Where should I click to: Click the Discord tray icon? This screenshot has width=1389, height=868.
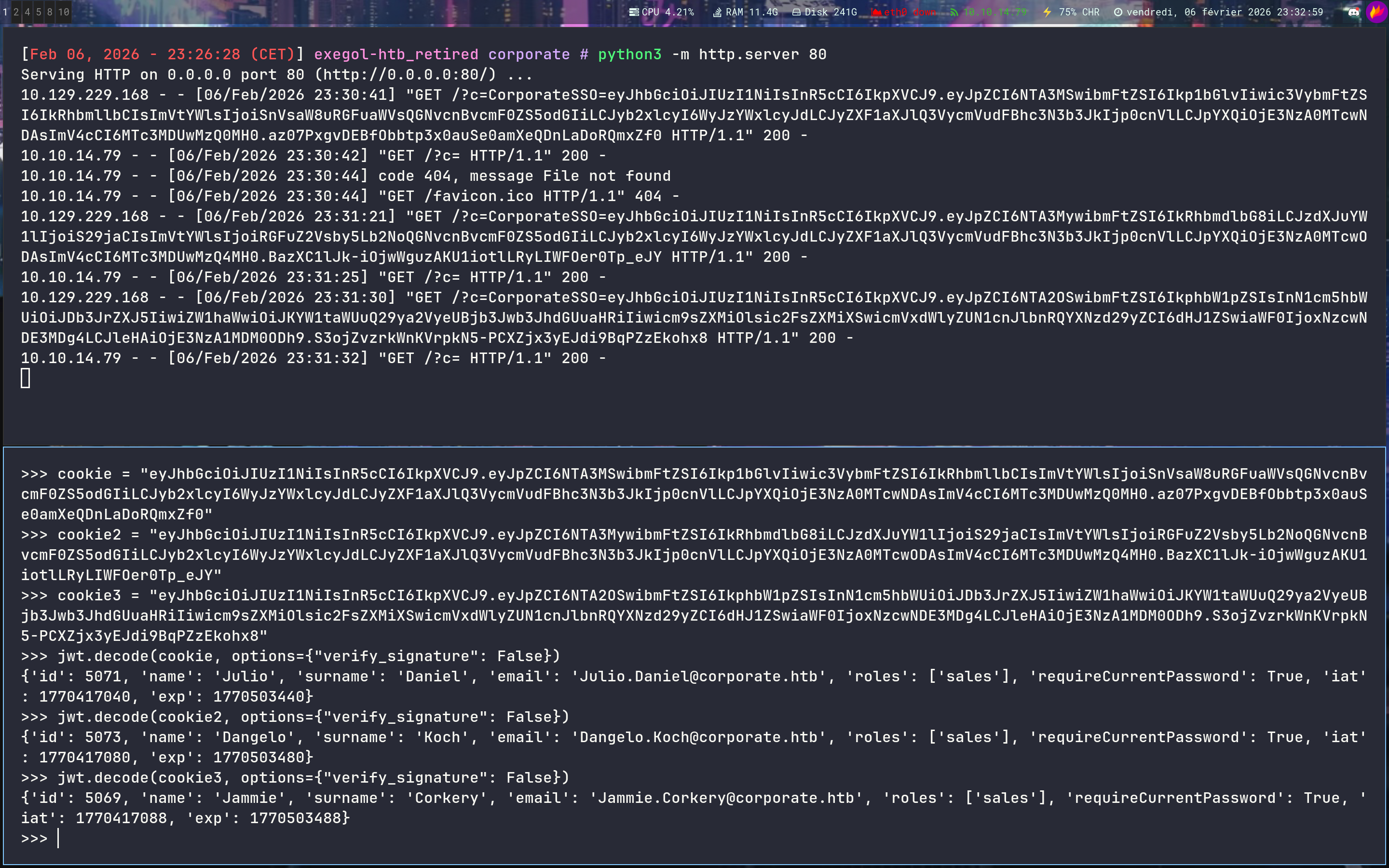point(1353,12)
